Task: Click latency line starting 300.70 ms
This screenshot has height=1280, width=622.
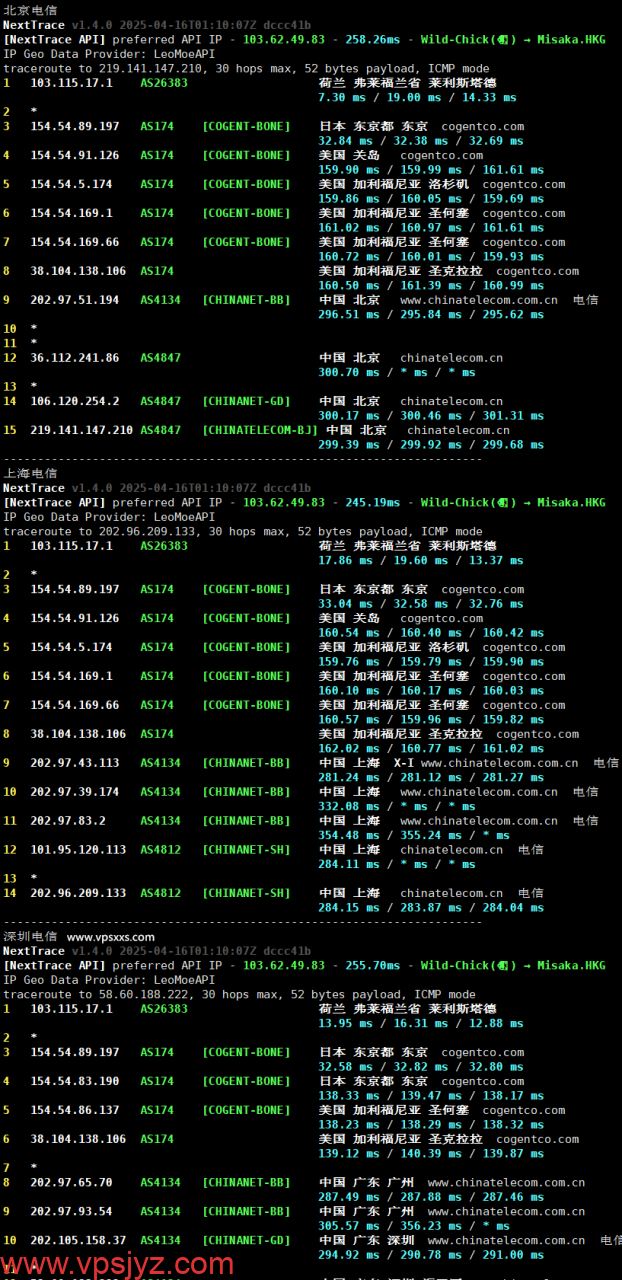Action: [397, 372]
